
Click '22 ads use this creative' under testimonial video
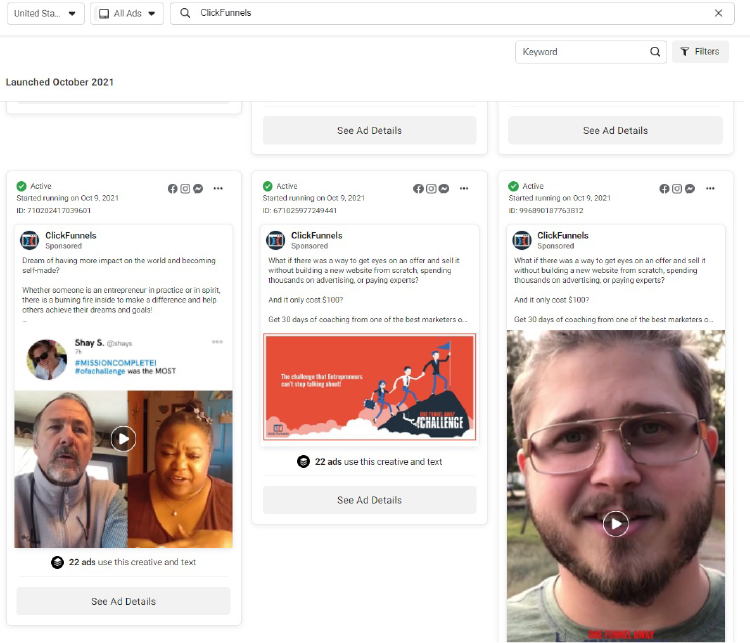click(x=132, y=562)
